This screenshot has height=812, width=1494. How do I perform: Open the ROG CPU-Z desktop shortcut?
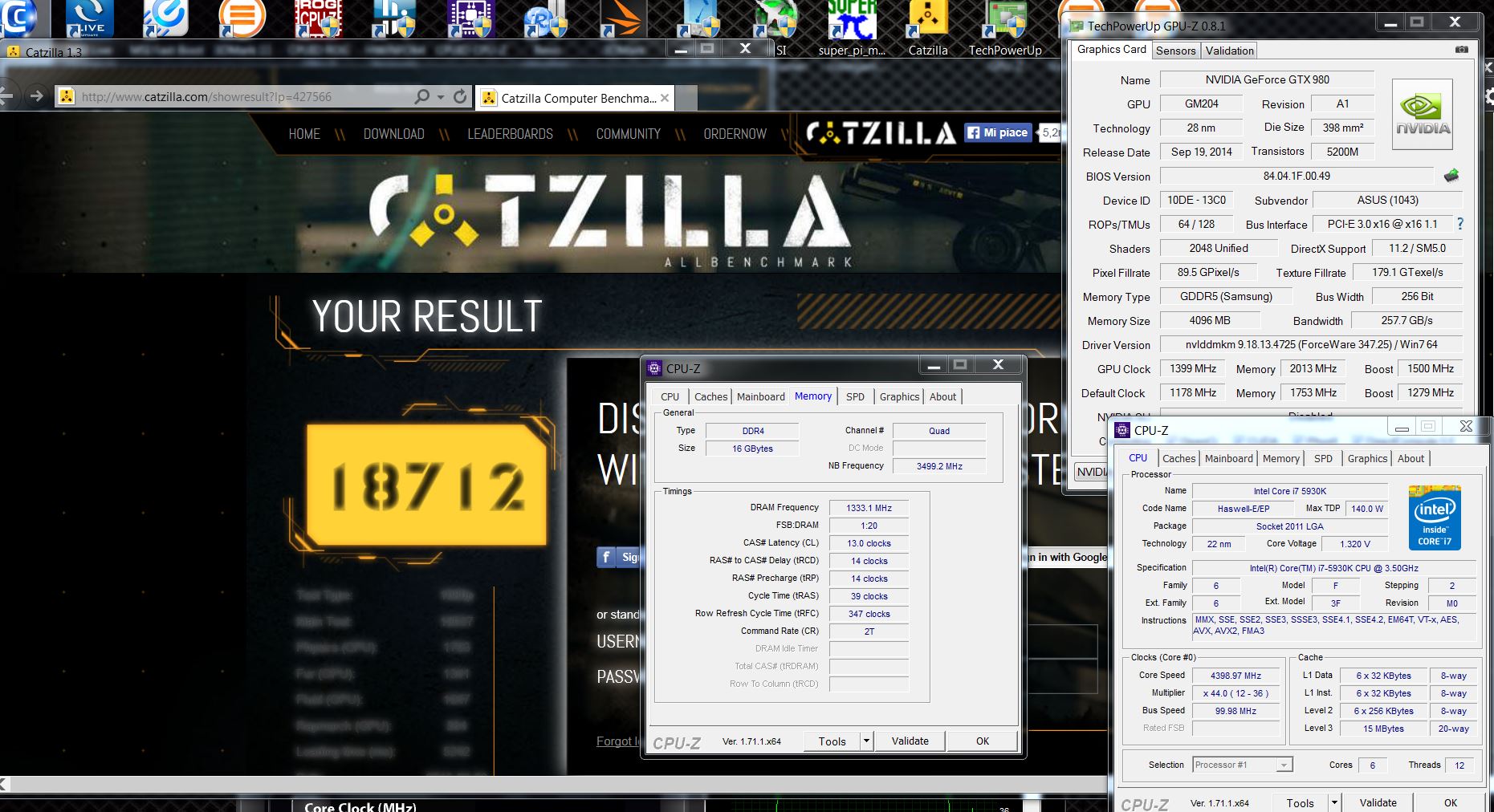320,18
